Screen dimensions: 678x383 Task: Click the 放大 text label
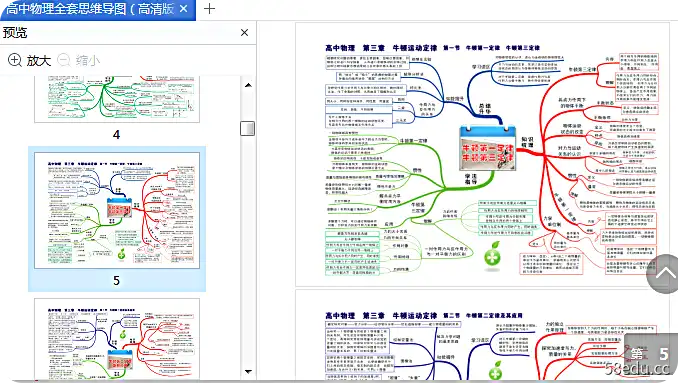coord(38,61)
